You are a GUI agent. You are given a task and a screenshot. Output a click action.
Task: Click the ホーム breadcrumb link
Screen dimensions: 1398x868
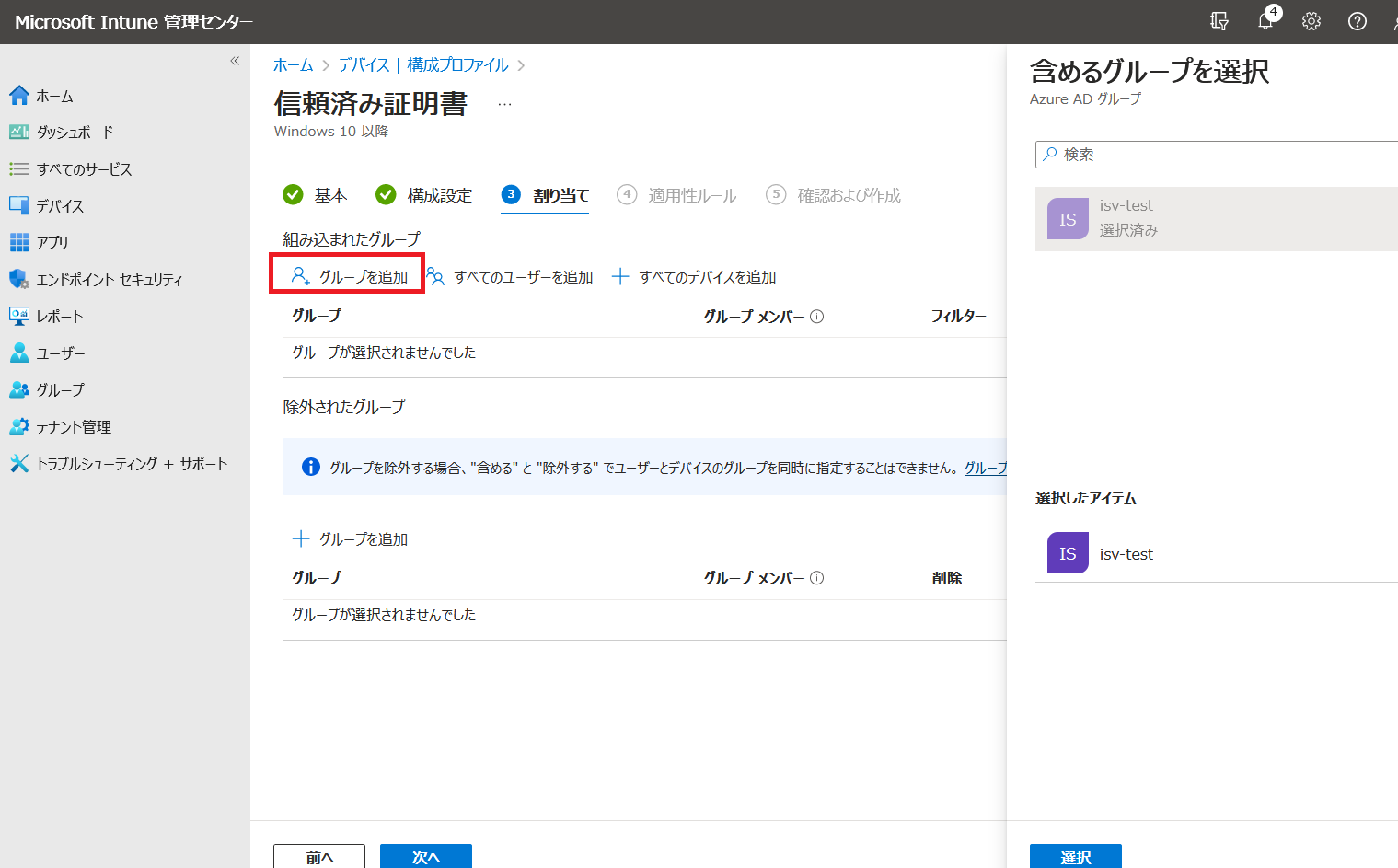click(x=294, y=65)
